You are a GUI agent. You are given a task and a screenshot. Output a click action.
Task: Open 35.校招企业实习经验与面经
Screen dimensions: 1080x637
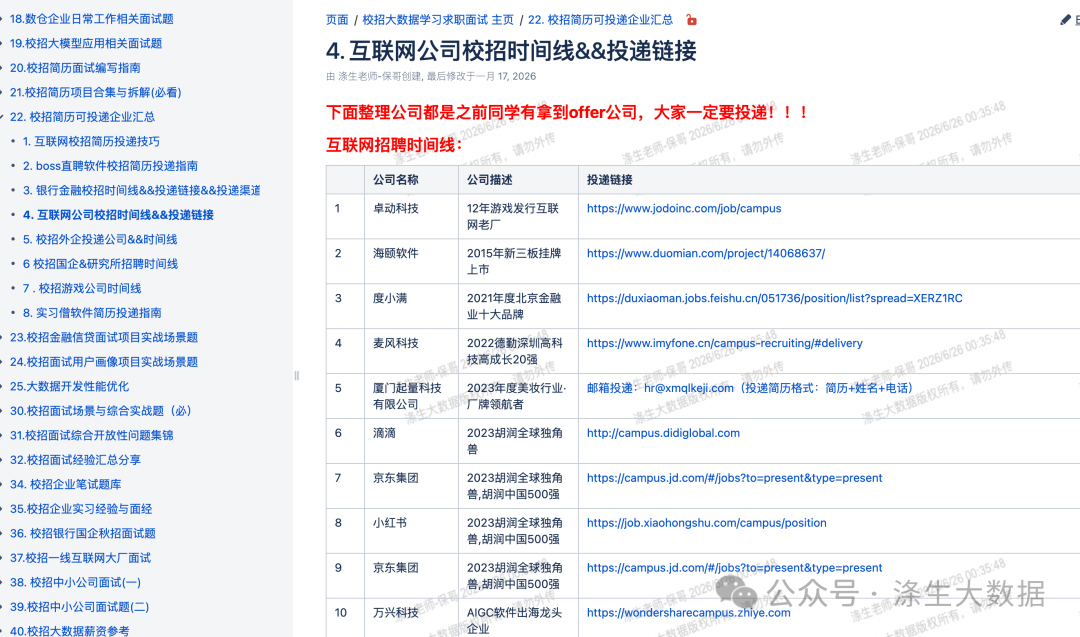[x=81, y=509]
